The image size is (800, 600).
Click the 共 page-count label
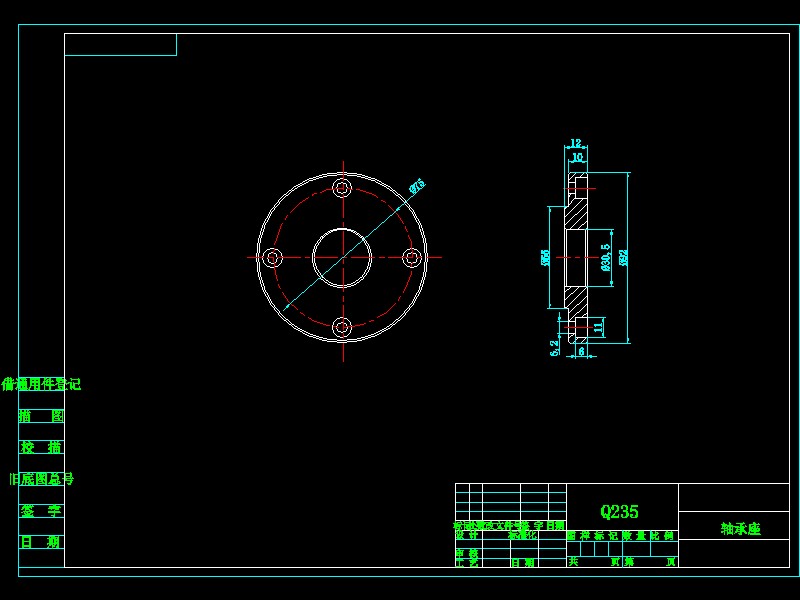point(573,561)
